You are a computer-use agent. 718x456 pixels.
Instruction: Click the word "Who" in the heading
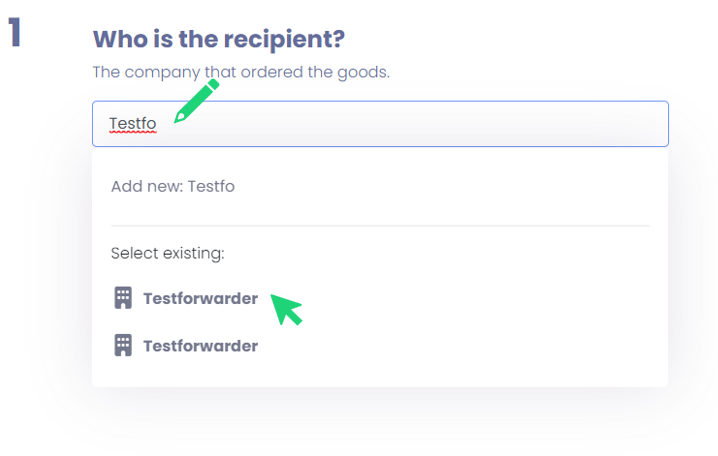pos(116,40)
